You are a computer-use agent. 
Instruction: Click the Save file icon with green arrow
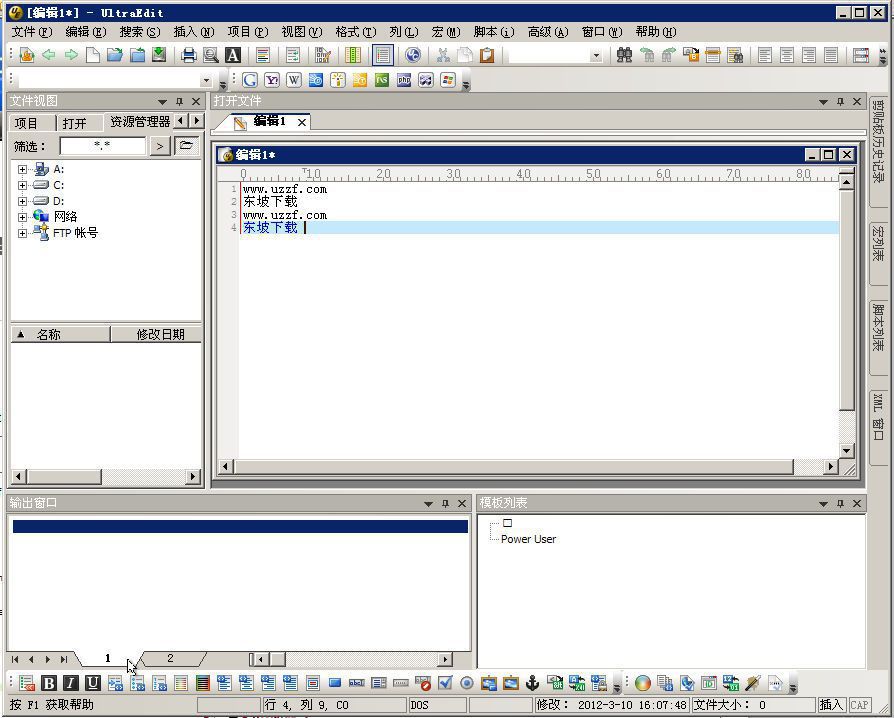click(x=159, y=55)
